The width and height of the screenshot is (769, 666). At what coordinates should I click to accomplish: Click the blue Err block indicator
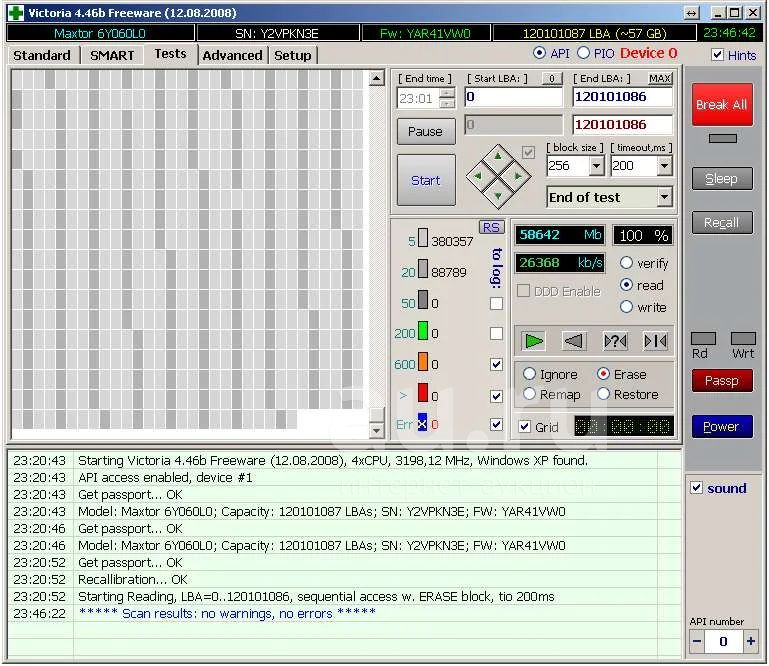pos(422,423)
